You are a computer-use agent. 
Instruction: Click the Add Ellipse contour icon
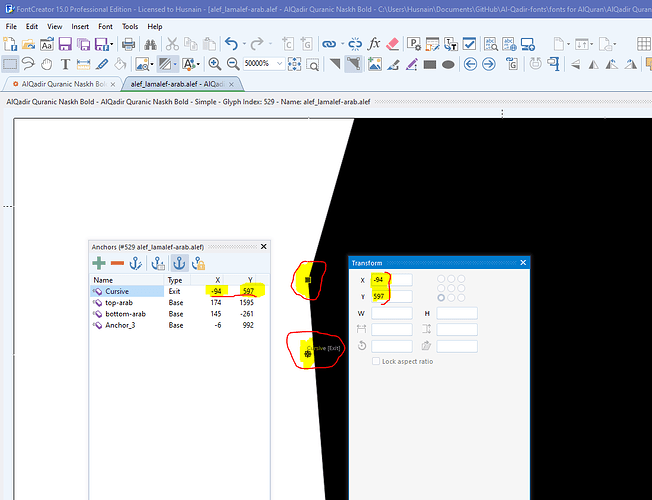point(448,64)
